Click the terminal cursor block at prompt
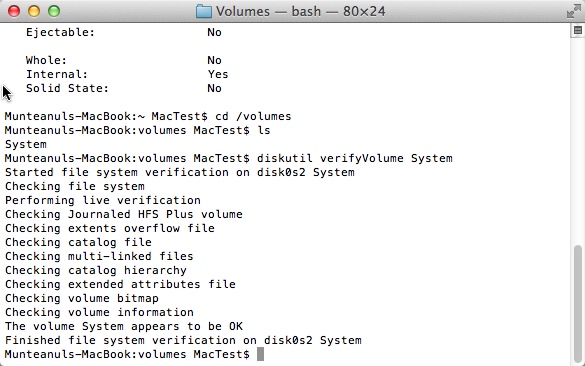 [x=260, y=354]
